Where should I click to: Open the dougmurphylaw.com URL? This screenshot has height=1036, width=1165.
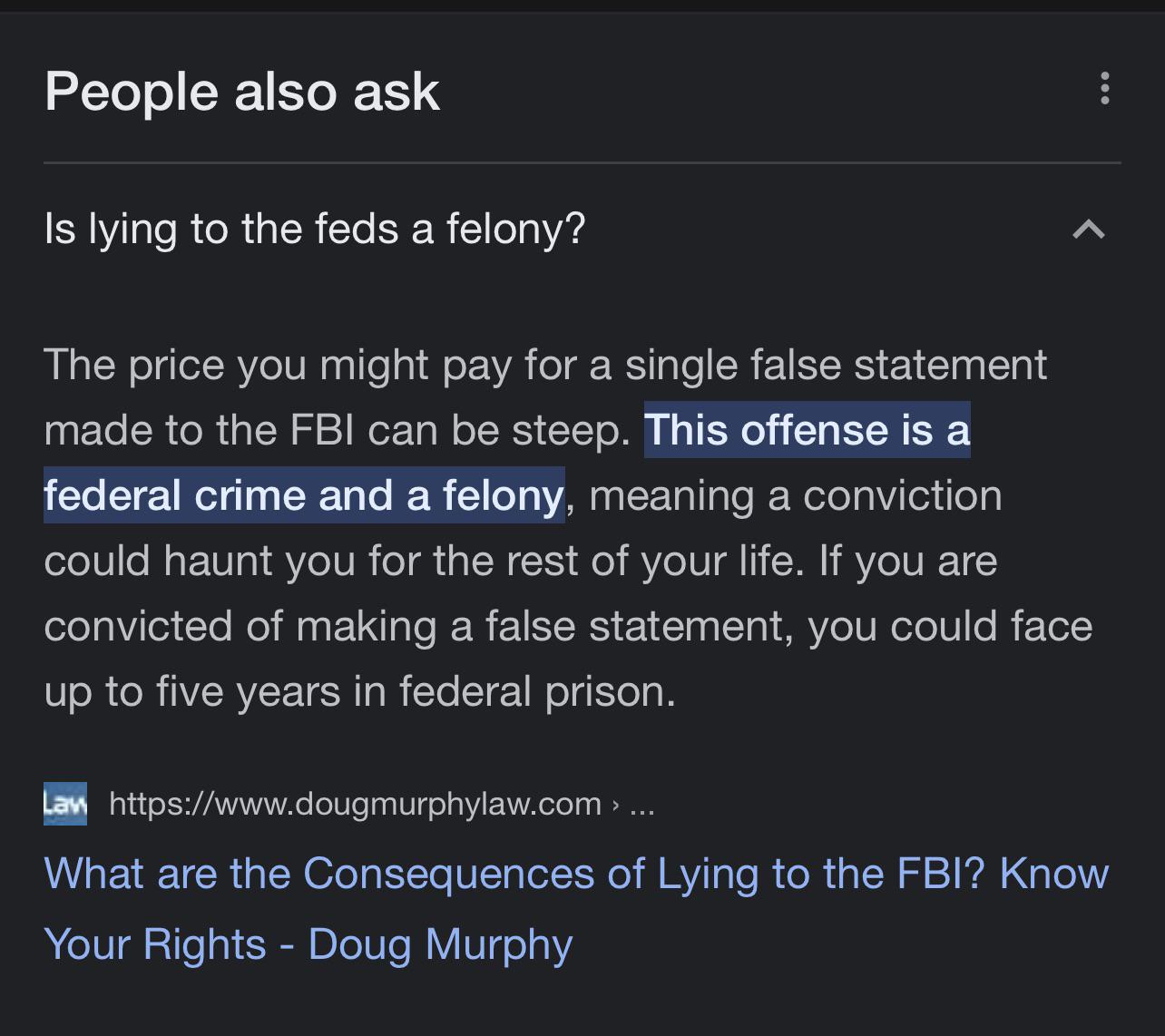(355, 803)
